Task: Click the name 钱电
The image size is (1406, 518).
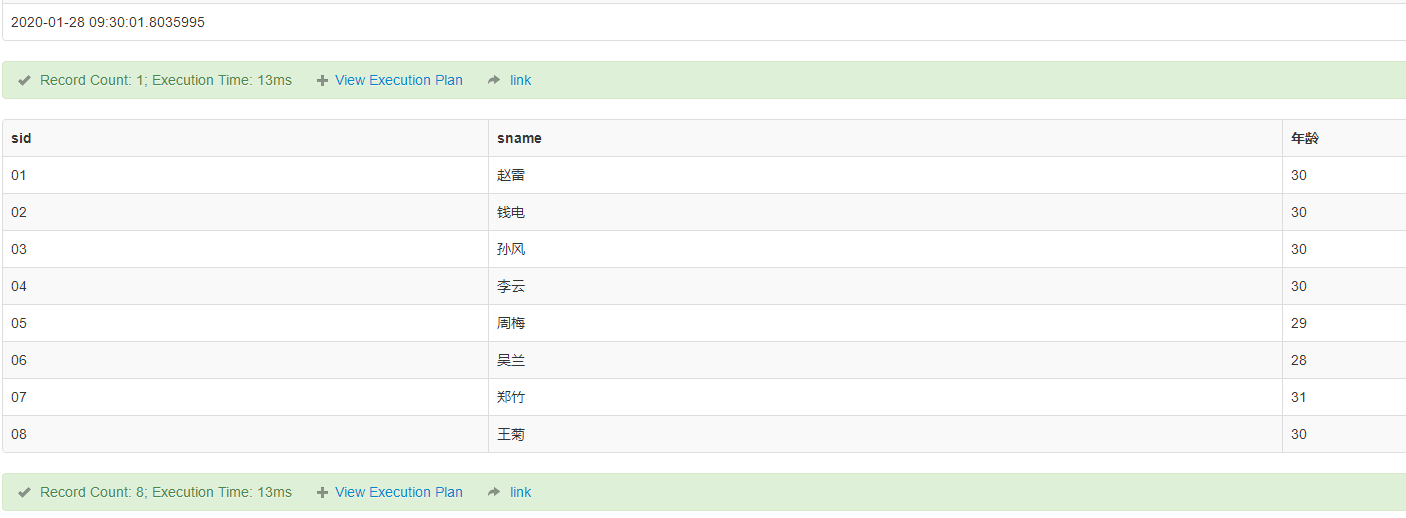Action: [511, 212]
